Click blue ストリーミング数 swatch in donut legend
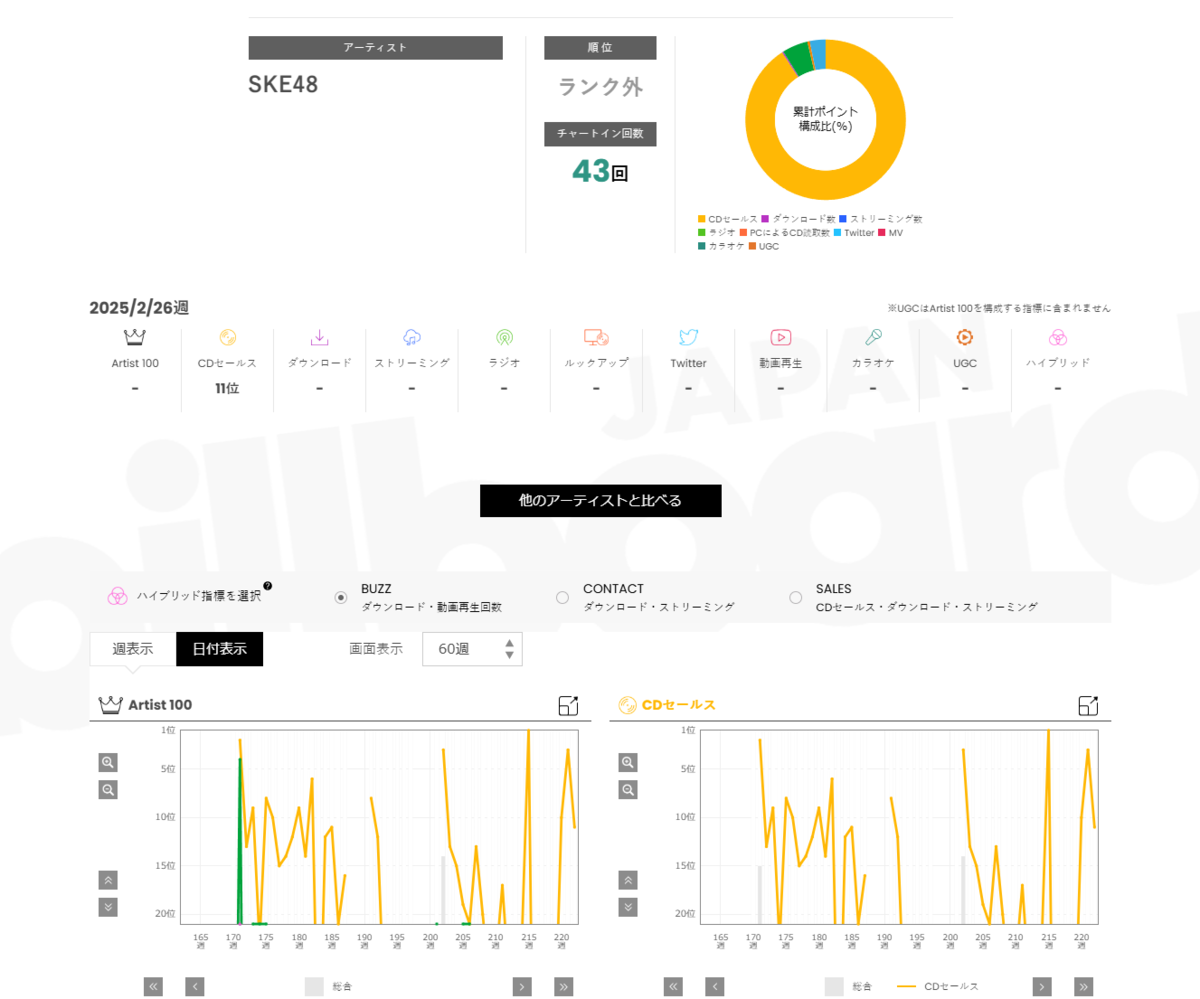The image size is (1200, 999). coord(843,218)
